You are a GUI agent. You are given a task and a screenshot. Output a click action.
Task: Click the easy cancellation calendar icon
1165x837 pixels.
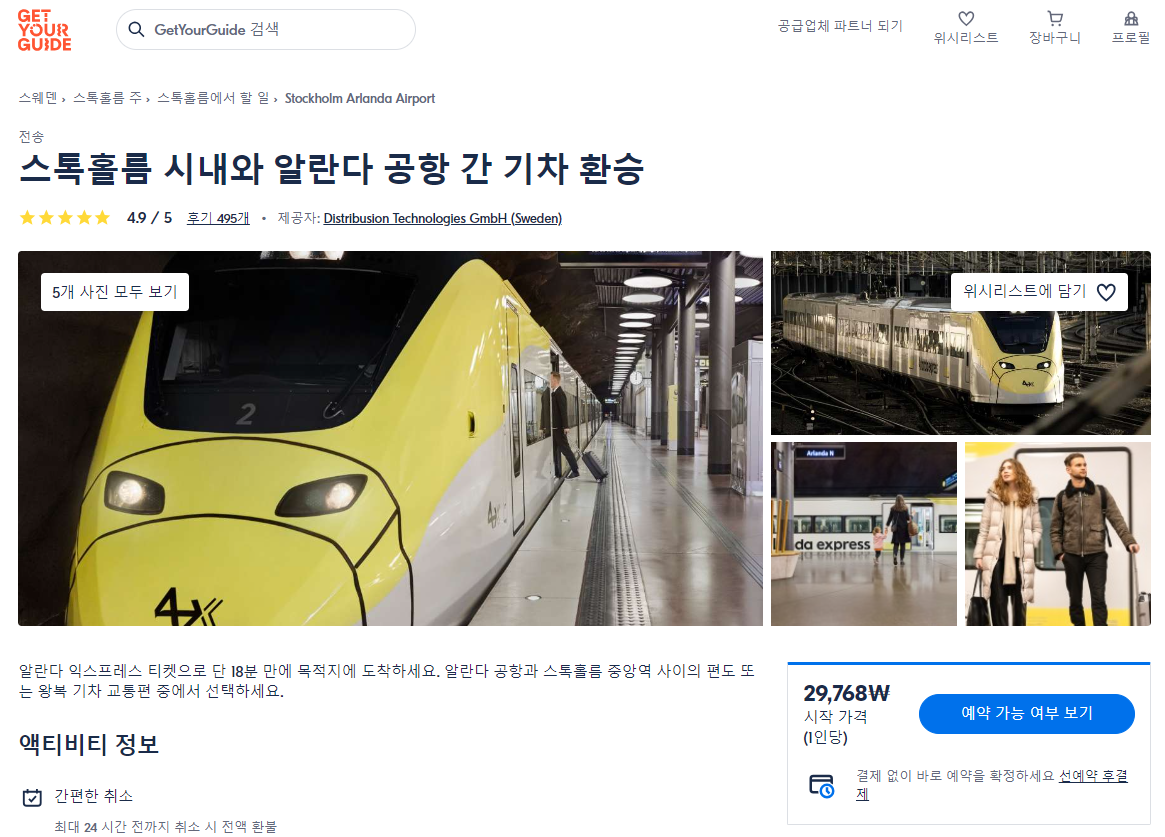point(33,798)
